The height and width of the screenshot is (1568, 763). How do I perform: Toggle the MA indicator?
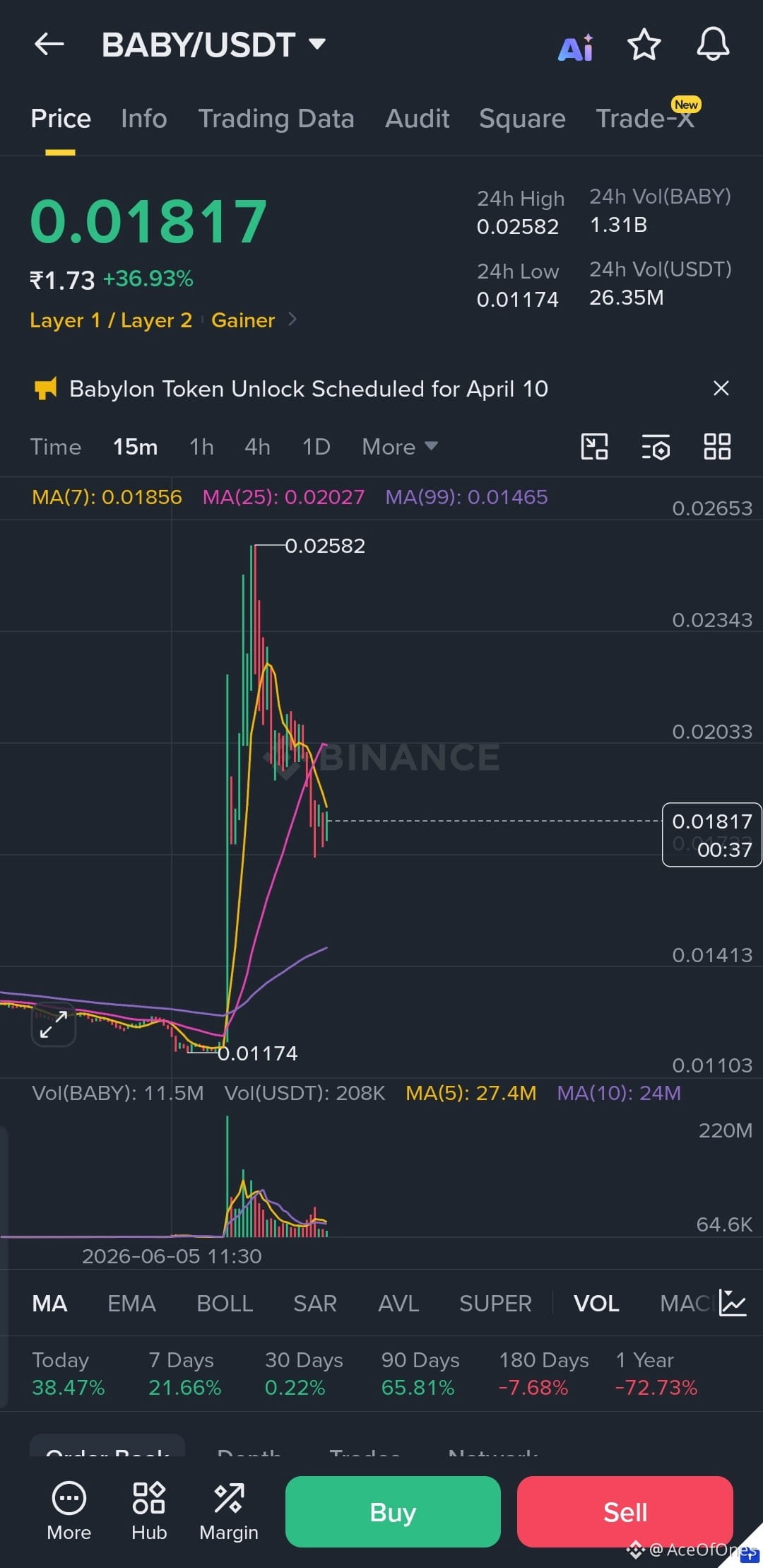point(49,1303)
